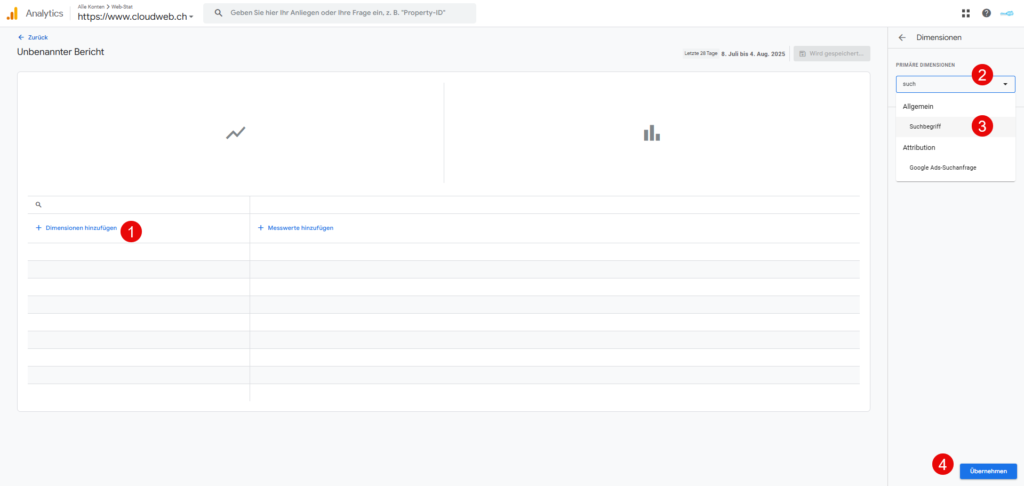Image resolution: width=1024 pixels, height=486 pixels.
Task: Select the line chart placeholder icon
Action: [235, 133]
